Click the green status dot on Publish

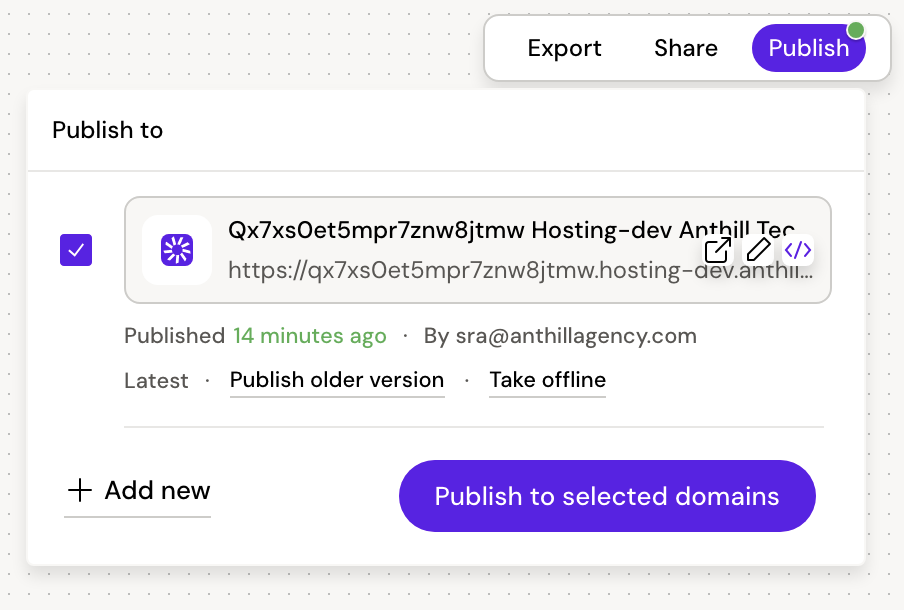856,29
